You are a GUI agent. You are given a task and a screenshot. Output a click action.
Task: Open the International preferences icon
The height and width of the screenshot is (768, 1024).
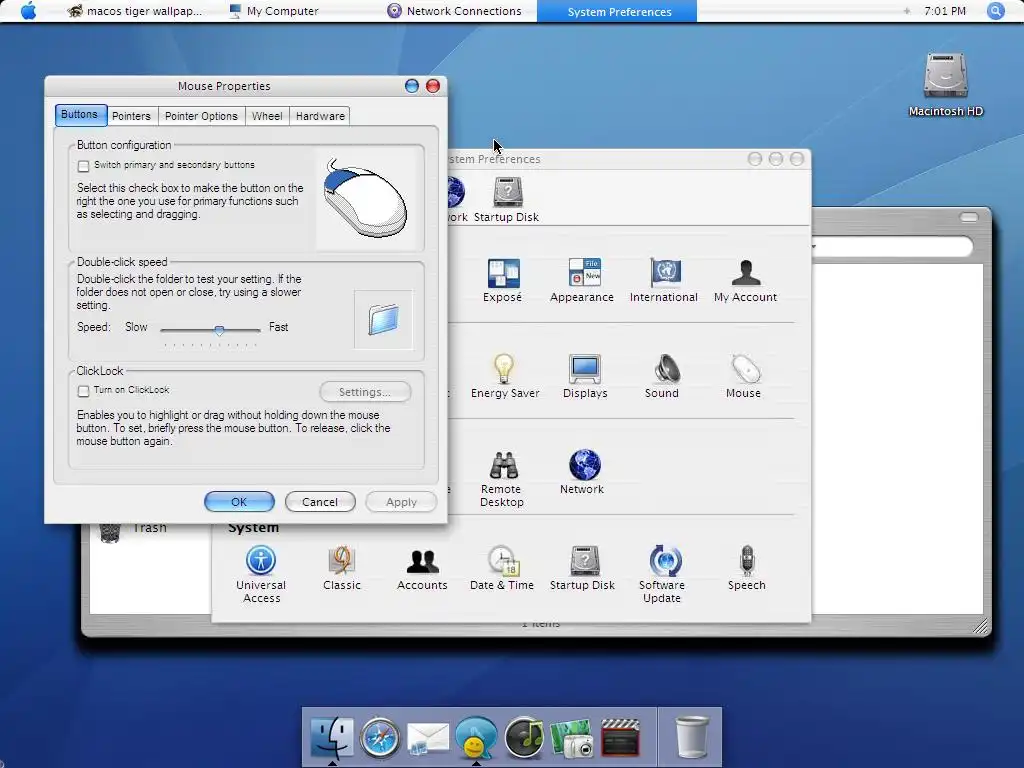coord(664,280)
